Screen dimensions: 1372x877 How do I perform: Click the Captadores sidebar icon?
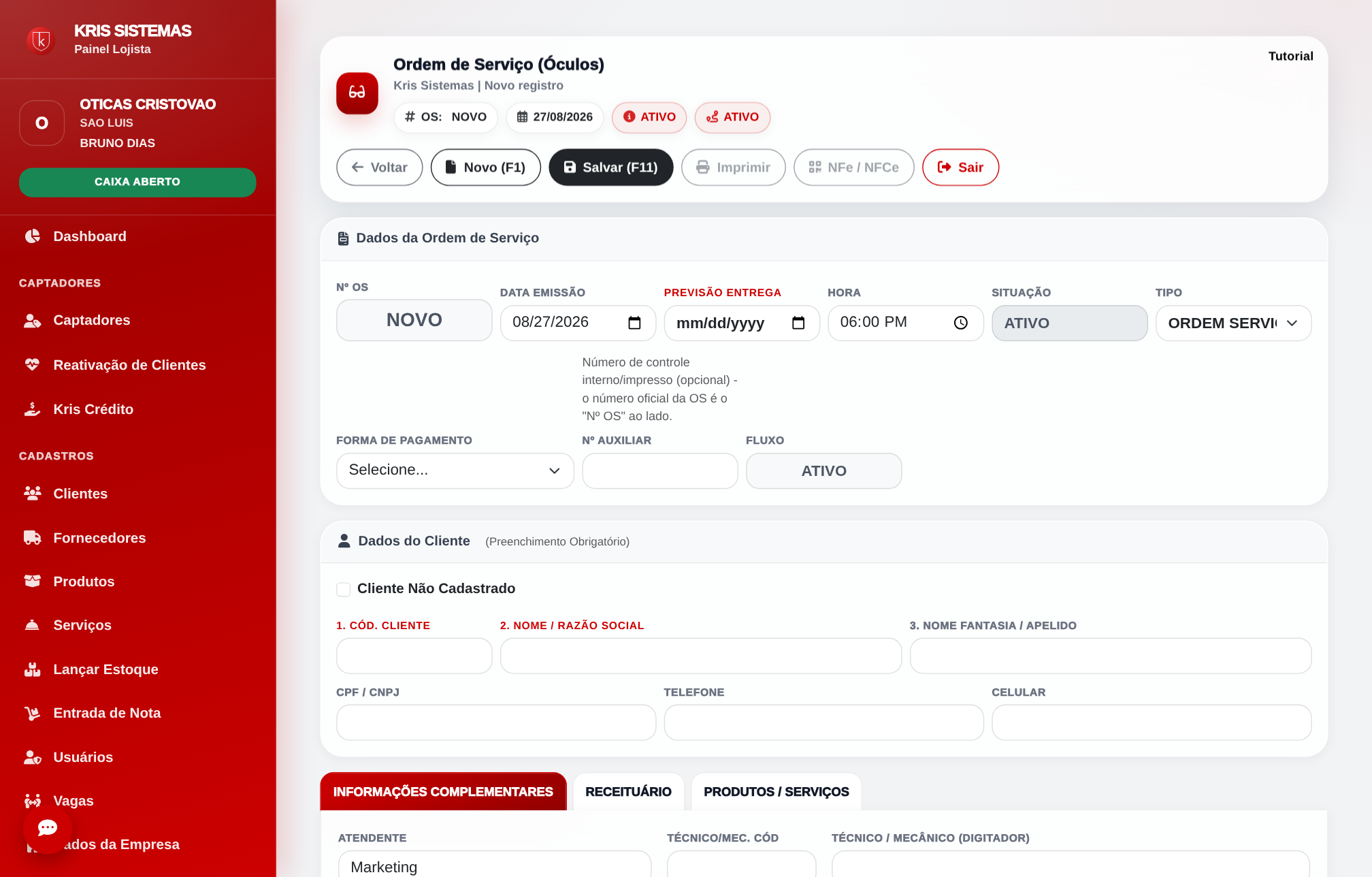(x=33, y=321)
